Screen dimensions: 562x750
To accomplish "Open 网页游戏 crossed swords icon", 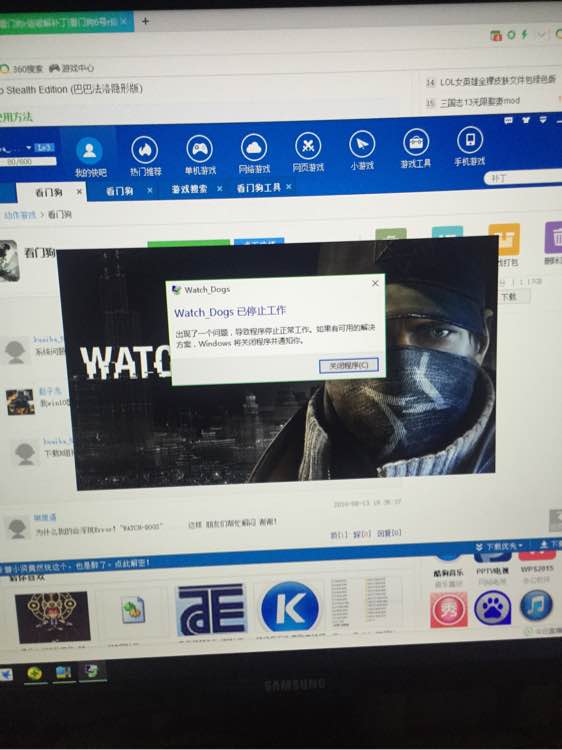I will (308, 145).
